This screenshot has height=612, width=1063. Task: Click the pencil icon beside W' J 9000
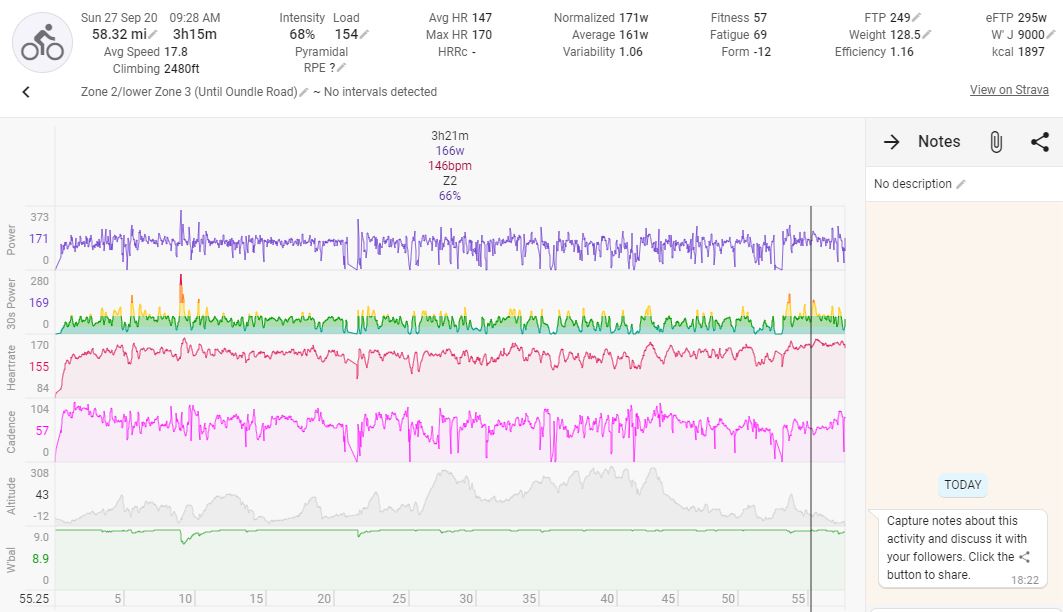coord(1051,35)
